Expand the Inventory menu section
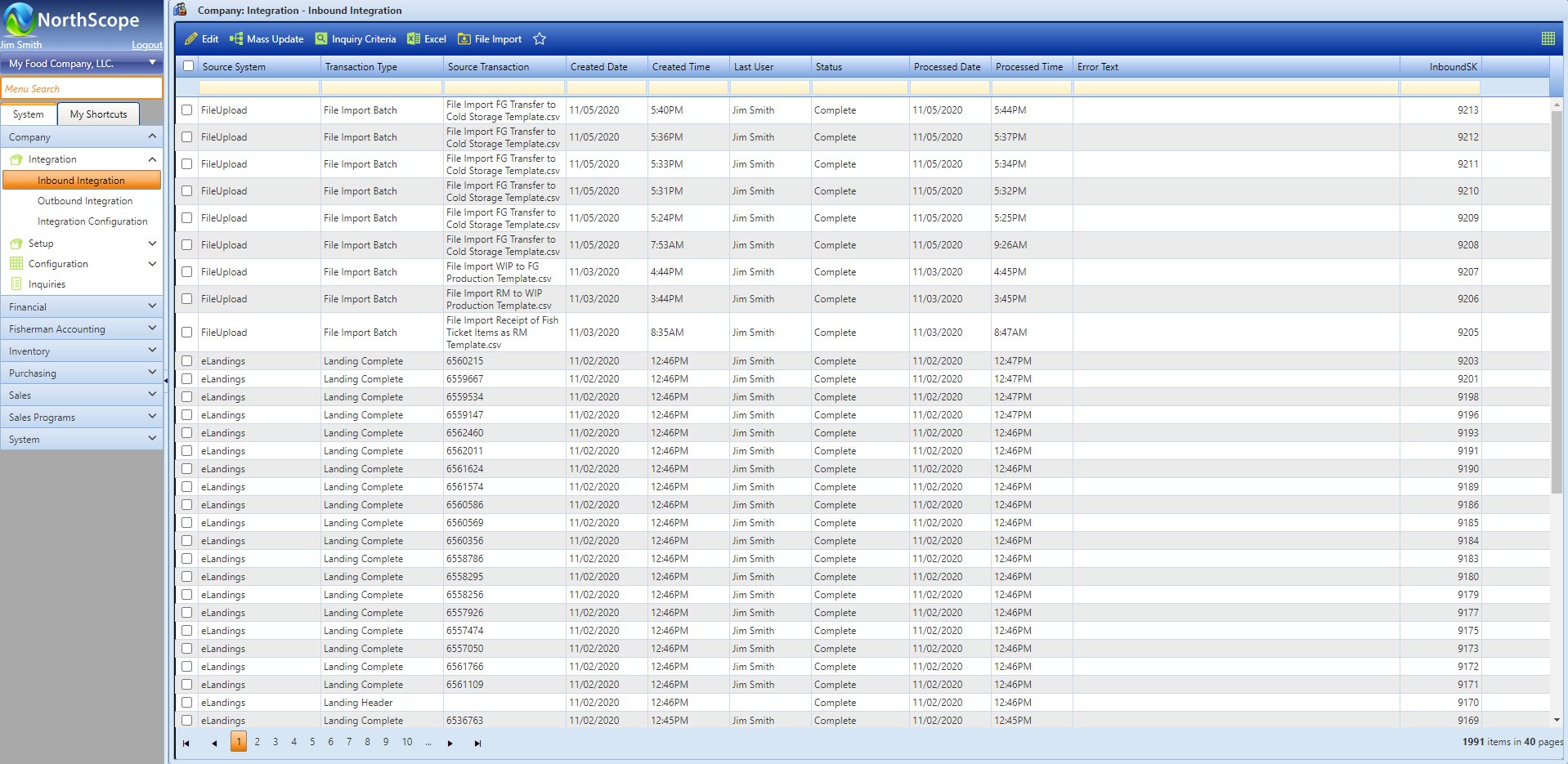 click(x=82, y=351)
